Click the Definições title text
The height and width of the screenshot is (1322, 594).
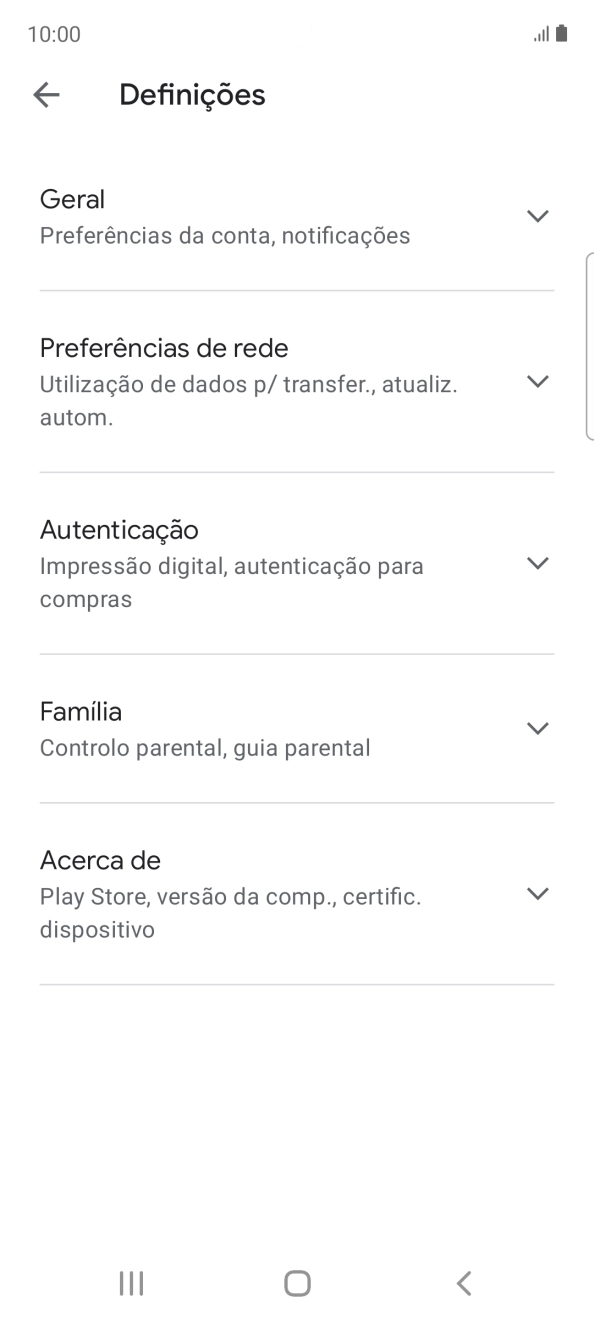pos(192,94)
